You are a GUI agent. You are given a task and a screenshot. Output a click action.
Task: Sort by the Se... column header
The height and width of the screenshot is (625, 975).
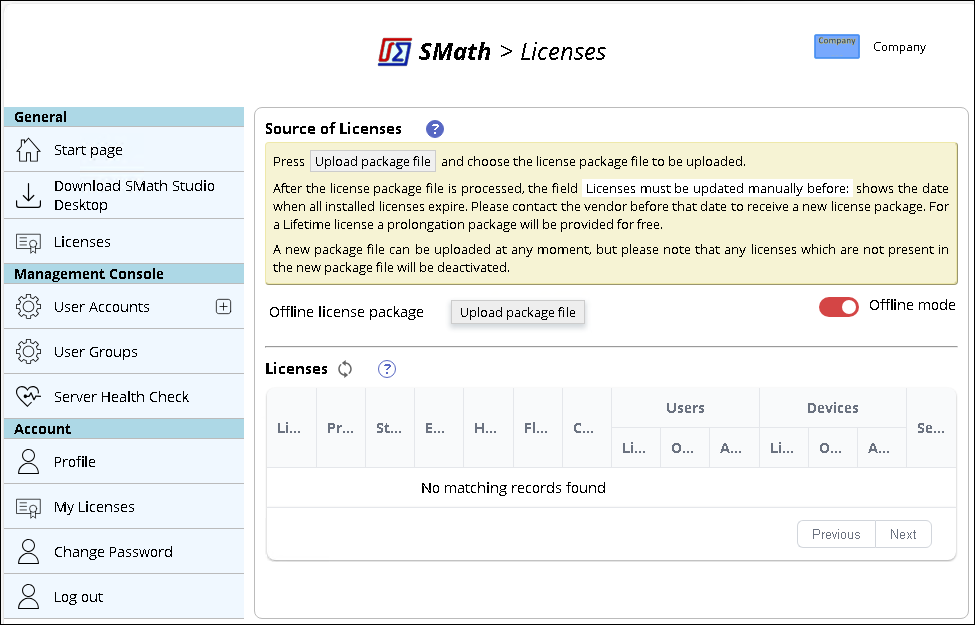(931, 428)
